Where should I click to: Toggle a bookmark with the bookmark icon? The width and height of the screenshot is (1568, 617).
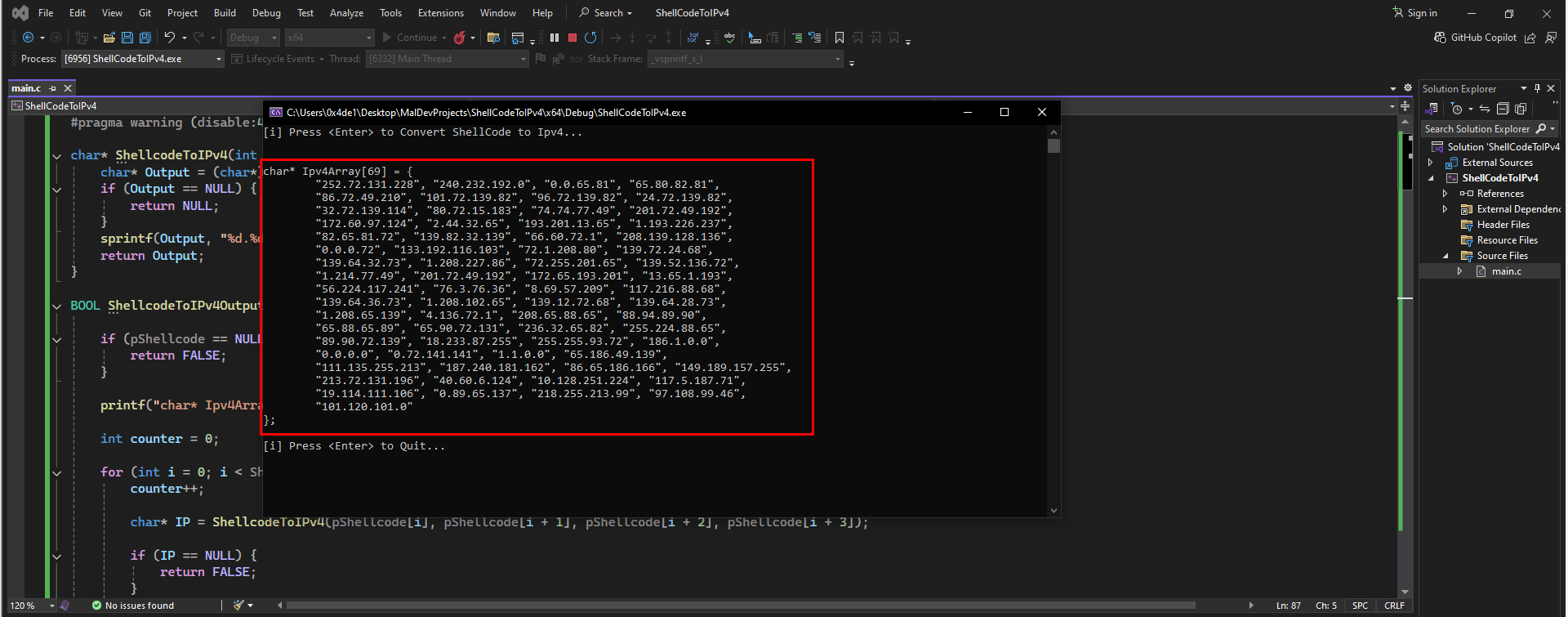[x=840, y=38]
